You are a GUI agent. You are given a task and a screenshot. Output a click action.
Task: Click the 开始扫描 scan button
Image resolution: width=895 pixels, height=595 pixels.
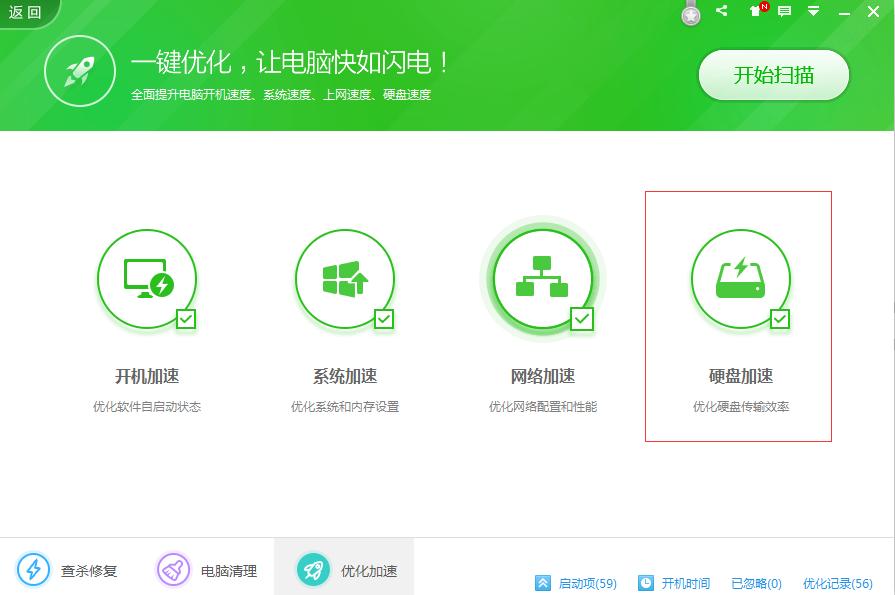[x=774, y=74]
